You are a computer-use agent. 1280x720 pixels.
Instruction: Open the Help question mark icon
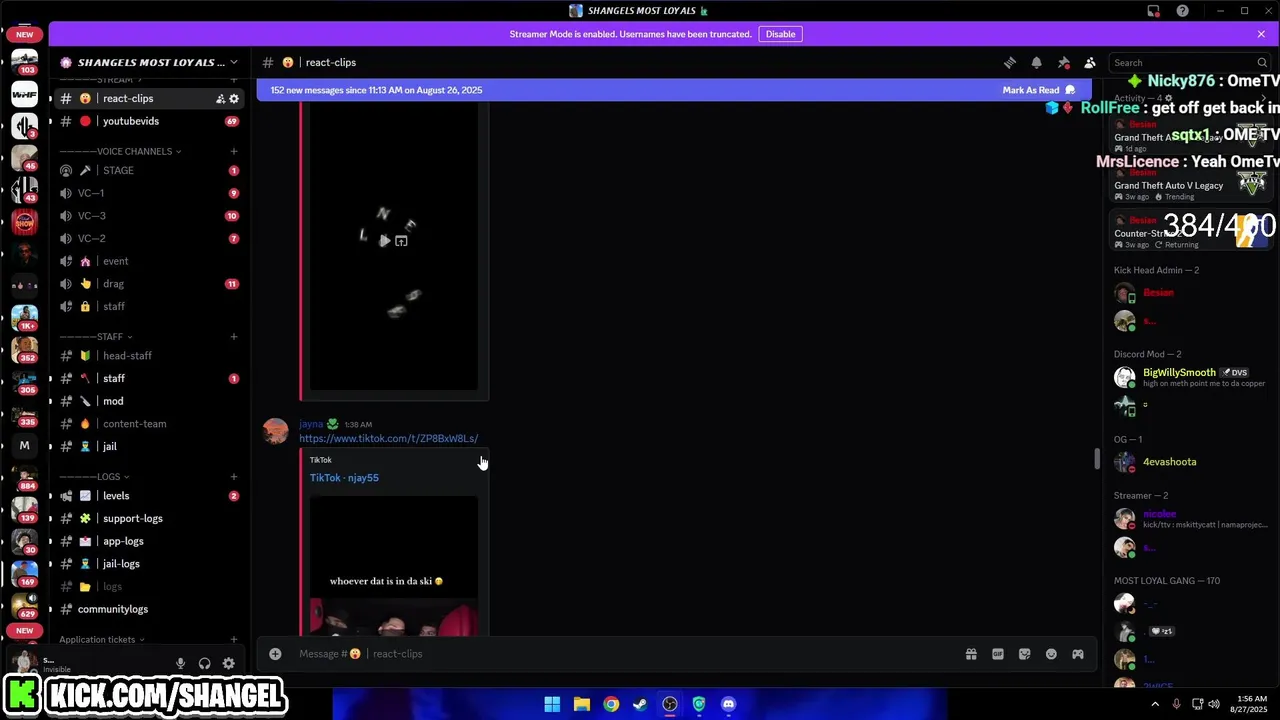1183,11
